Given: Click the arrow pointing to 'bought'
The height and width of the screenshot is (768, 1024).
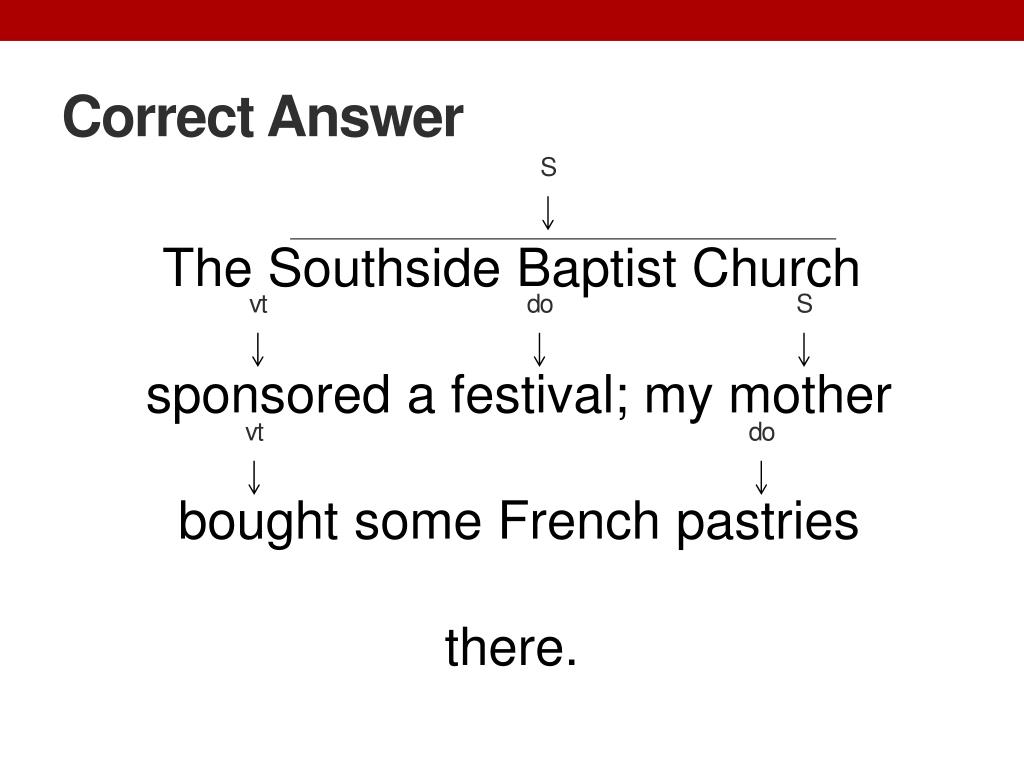Looking at the screenshot, I should pos(254,477).
